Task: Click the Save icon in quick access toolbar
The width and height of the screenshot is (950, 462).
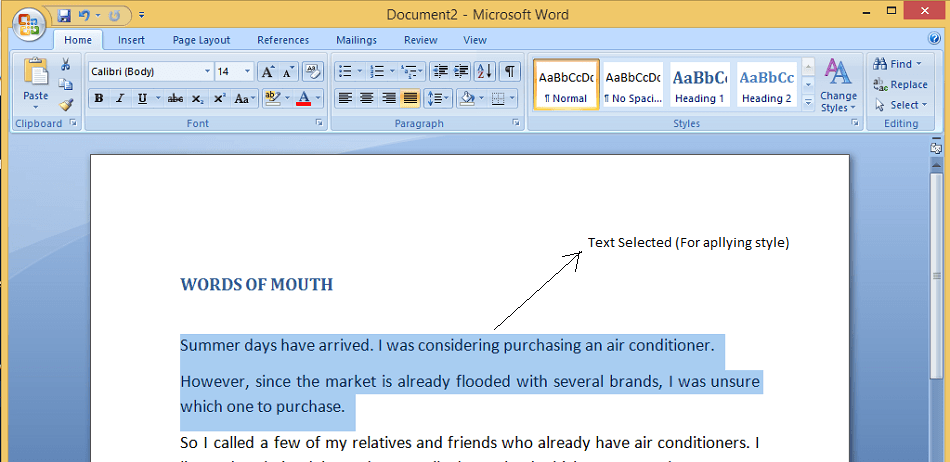Action: (x=64, y=15)
